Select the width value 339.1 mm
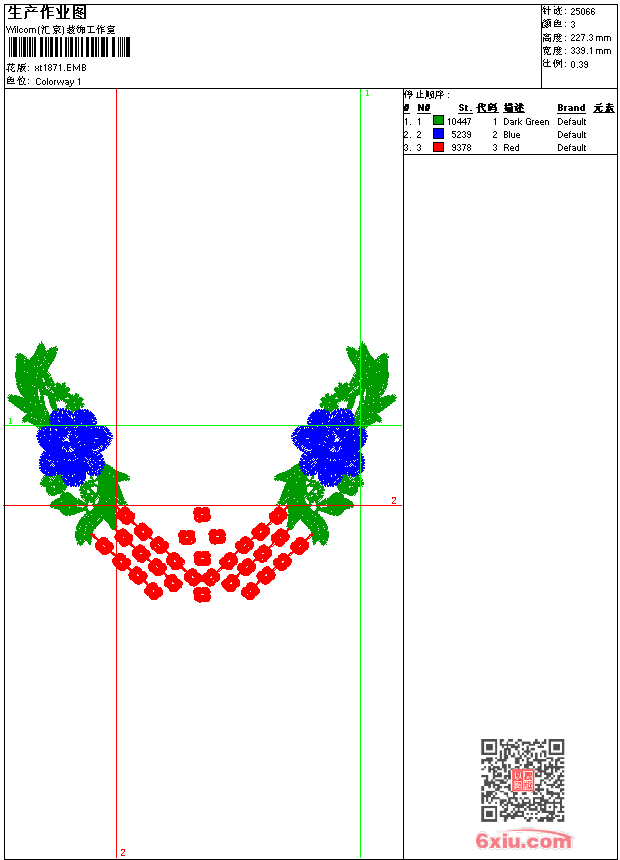Viewport: 620px width, 860px height. tap(590, 51)
